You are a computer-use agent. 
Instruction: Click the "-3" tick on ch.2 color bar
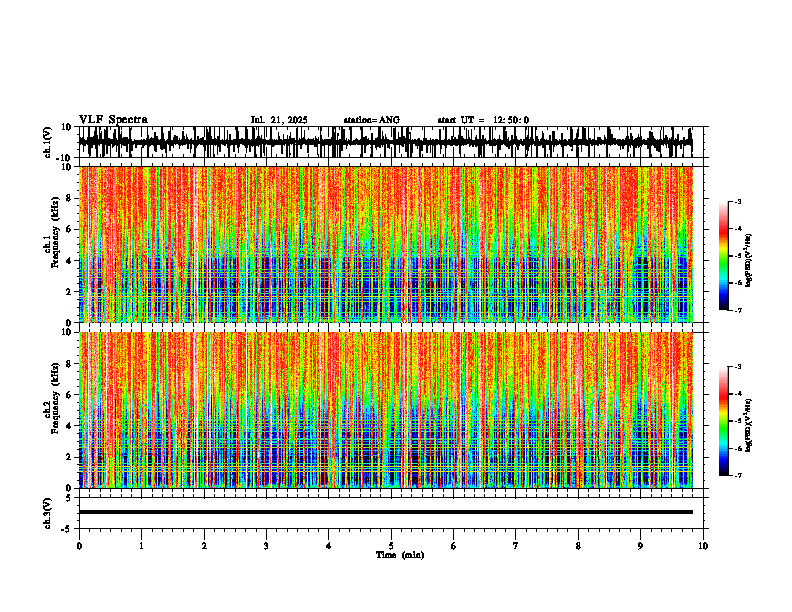[738, 367]
